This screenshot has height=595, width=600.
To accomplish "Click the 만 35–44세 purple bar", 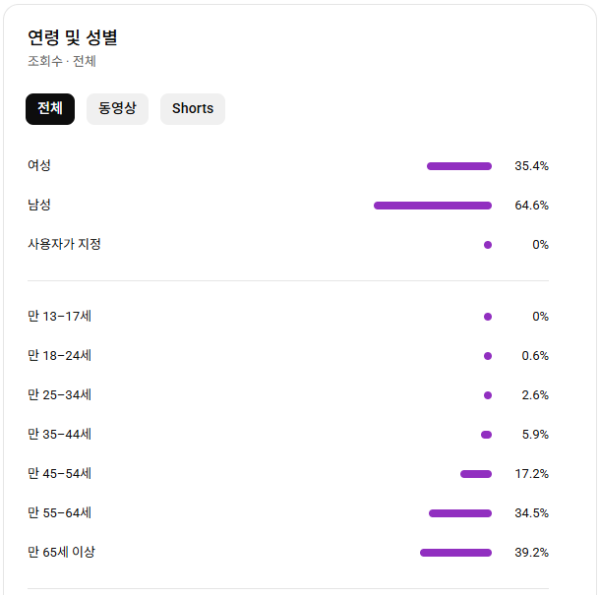I will 486,434.
